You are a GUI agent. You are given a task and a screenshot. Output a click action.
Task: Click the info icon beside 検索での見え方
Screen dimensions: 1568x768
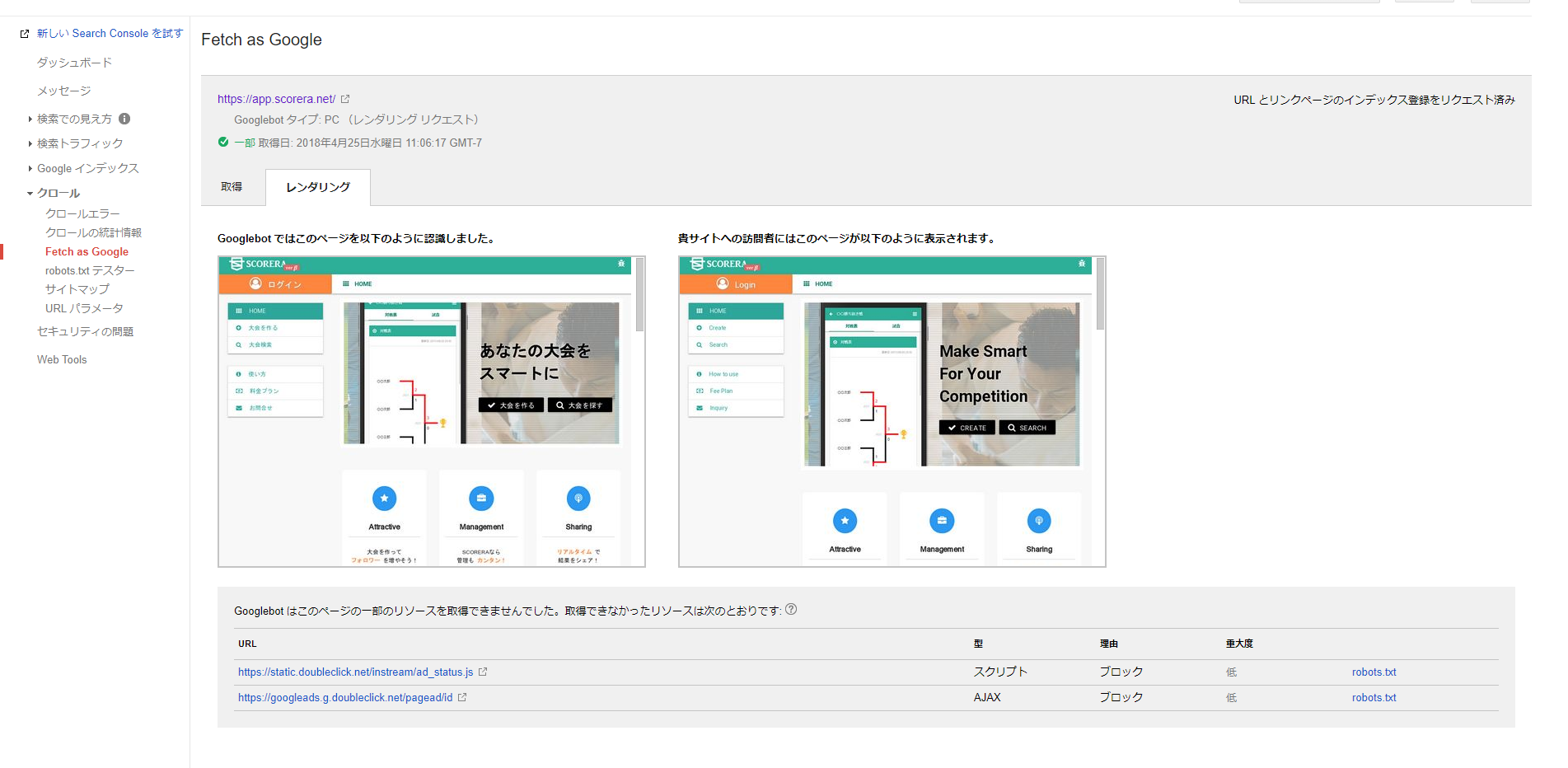124,118
